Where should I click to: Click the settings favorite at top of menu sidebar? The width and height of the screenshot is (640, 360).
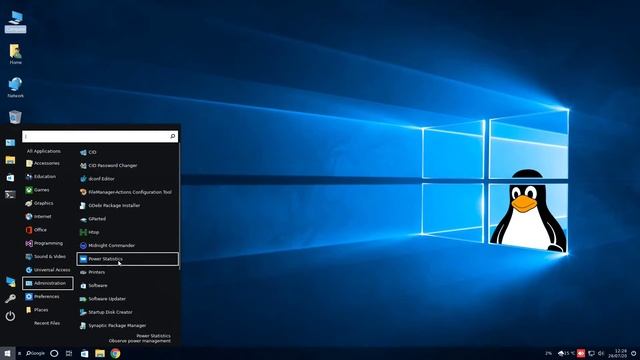coord(10,142)
